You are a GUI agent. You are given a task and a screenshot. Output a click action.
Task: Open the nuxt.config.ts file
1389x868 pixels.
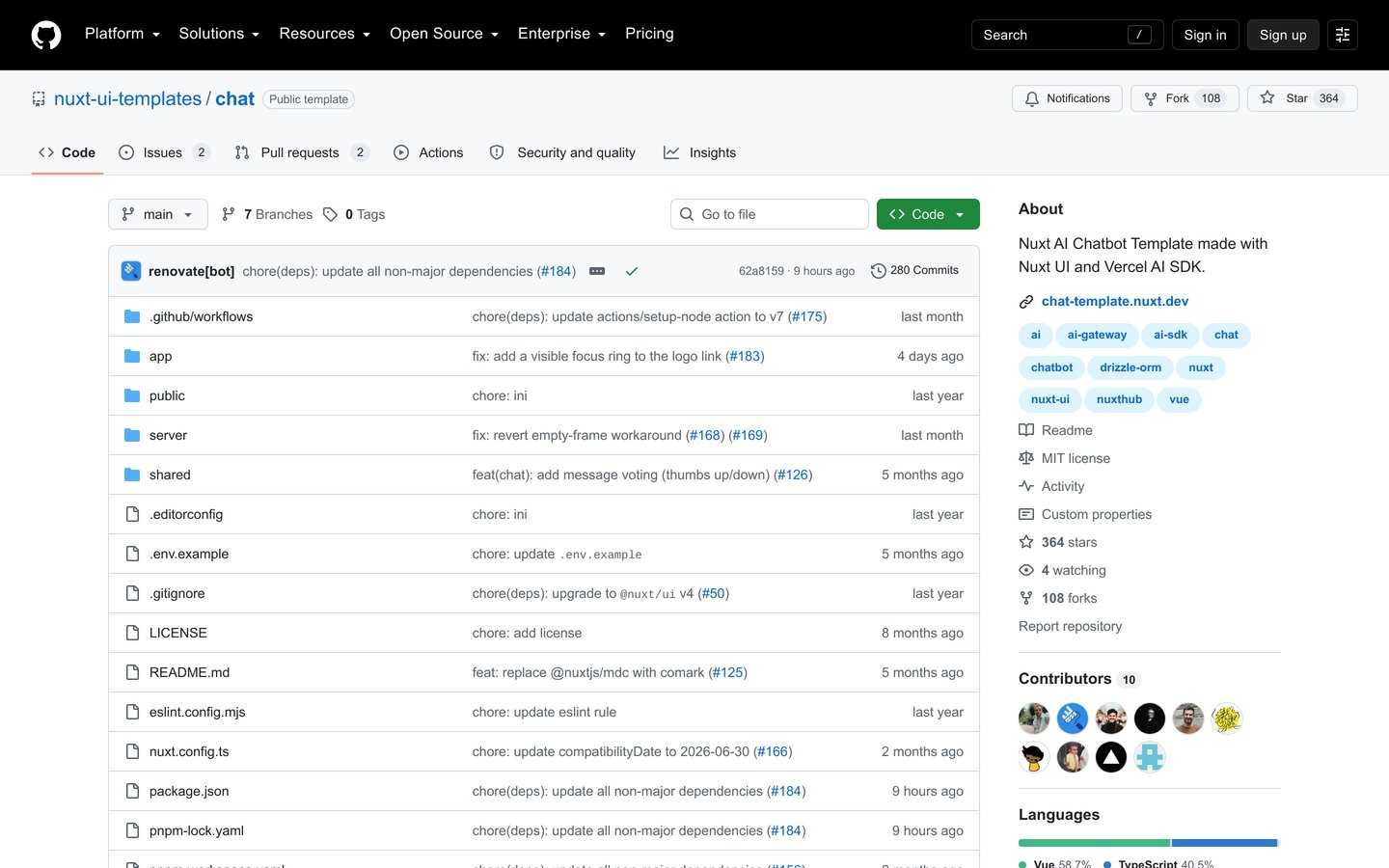tap(189, 751)
